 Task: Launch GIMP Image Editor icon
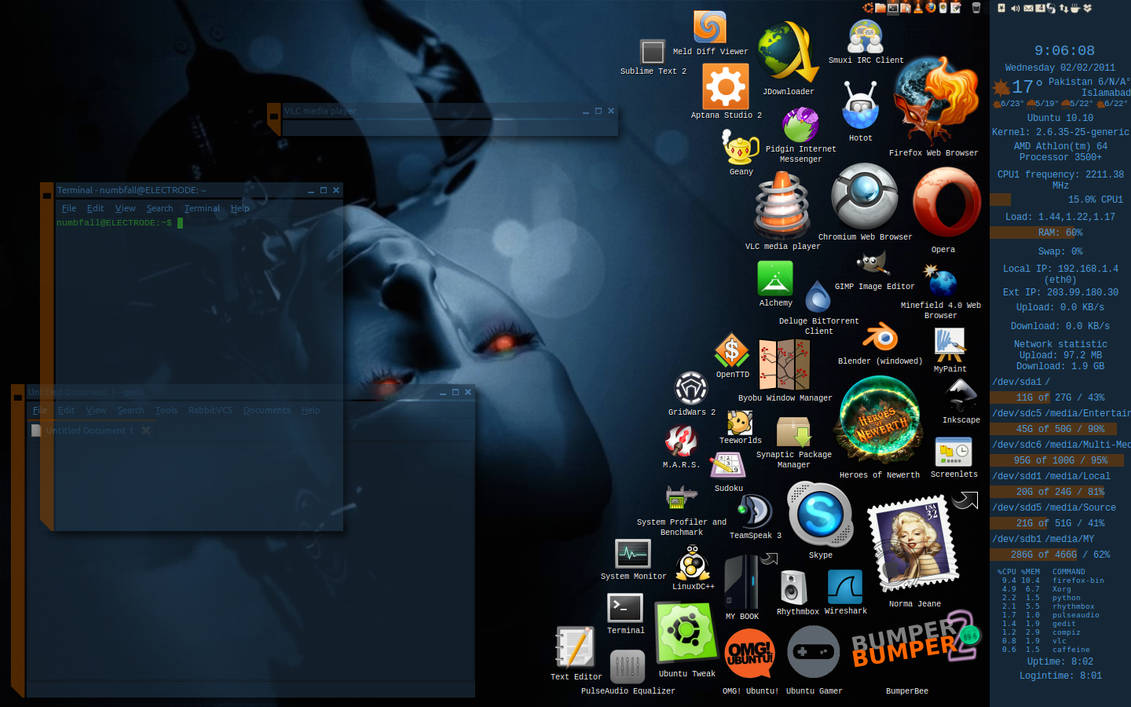coord(873,263)
